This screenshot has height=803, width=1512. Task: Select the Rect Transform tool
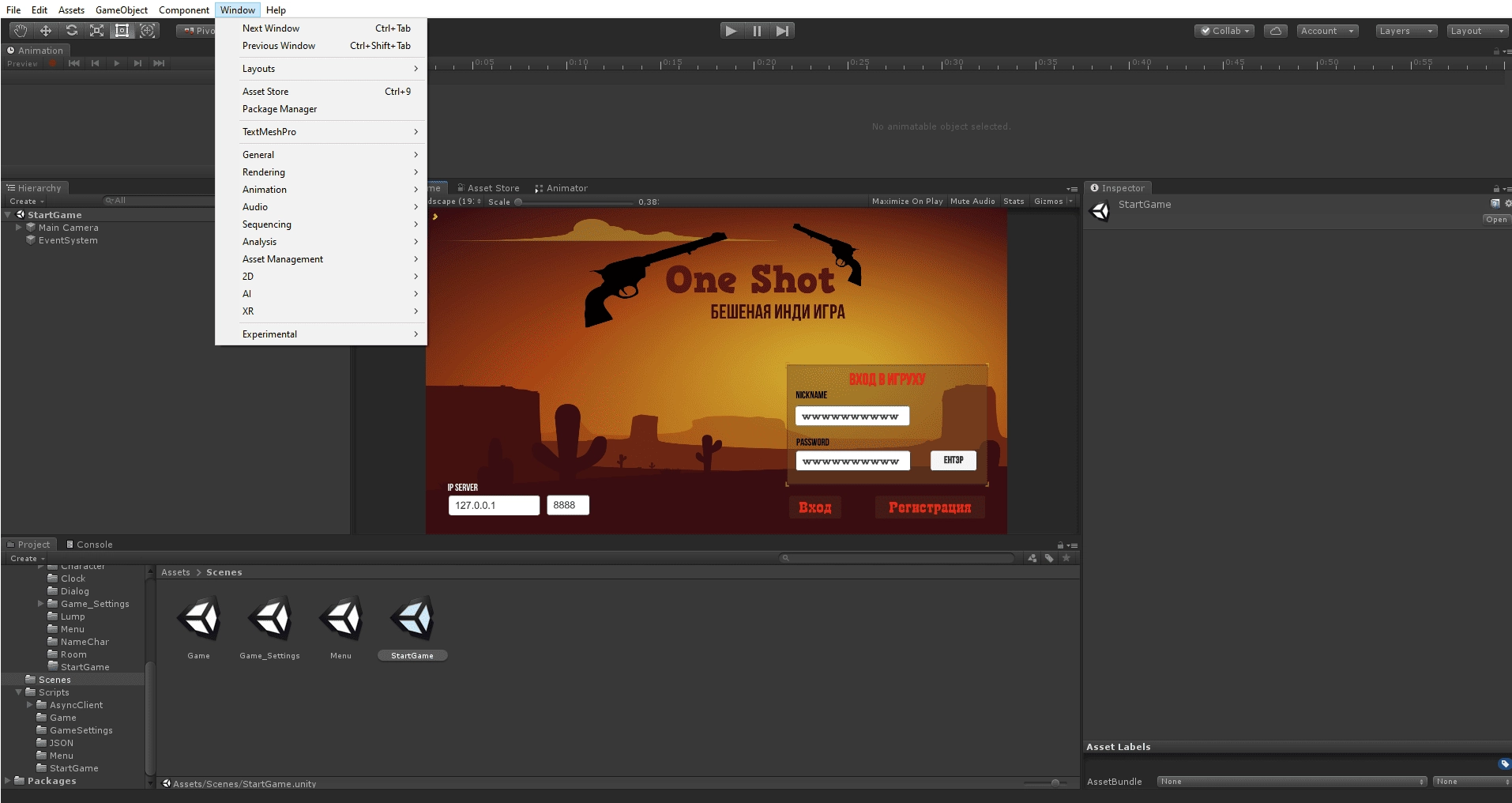click(122, 31)
